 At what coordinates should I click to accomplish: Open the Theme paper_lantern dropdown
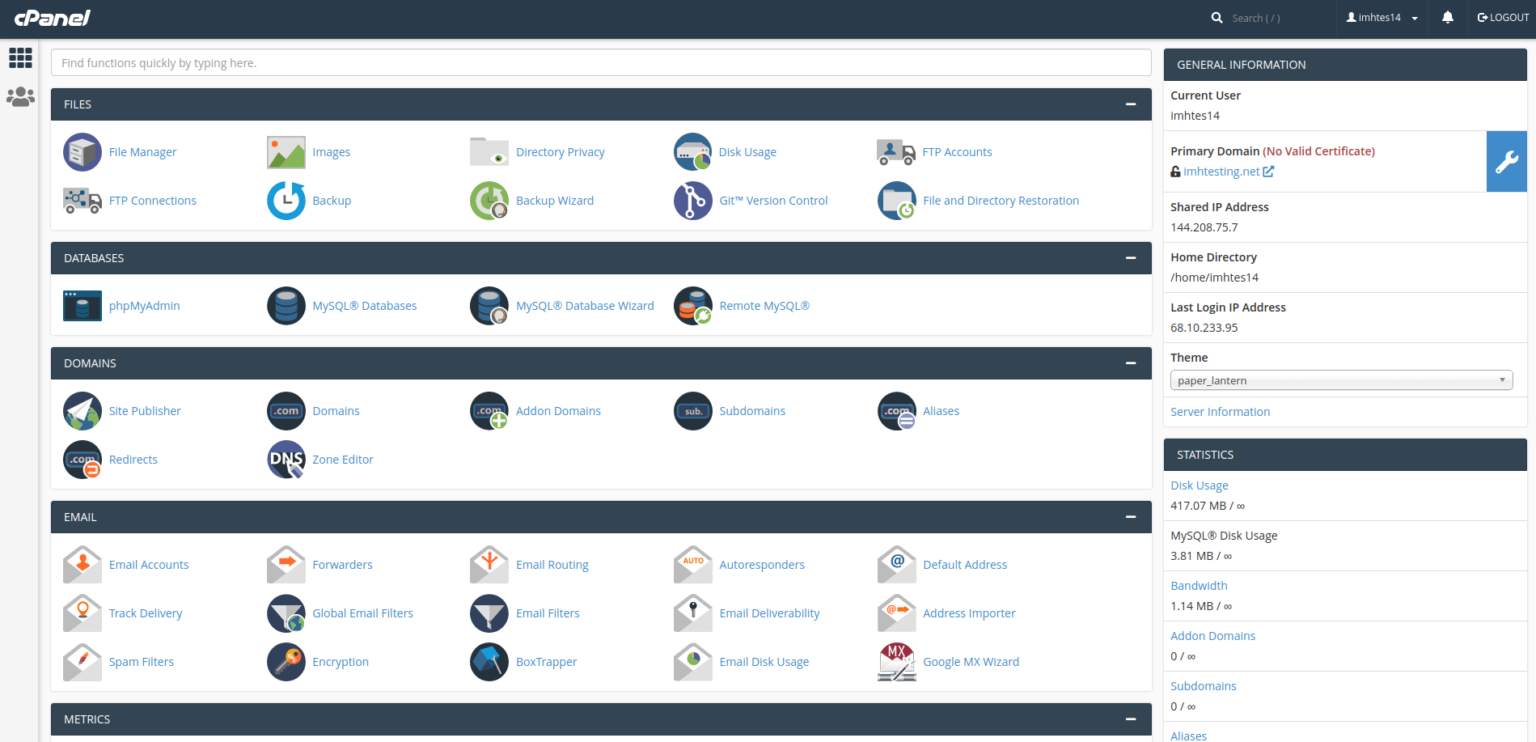coord(1341,380)
